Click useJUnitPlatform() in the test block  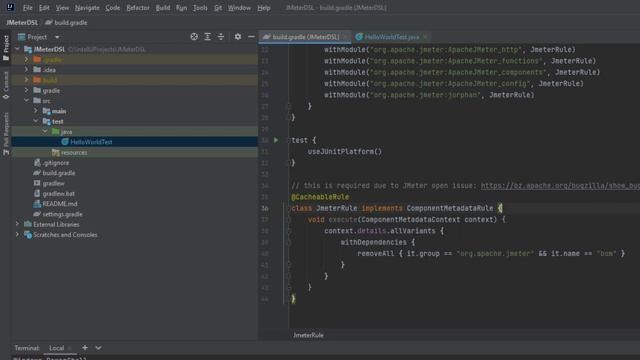coord(345,151)
